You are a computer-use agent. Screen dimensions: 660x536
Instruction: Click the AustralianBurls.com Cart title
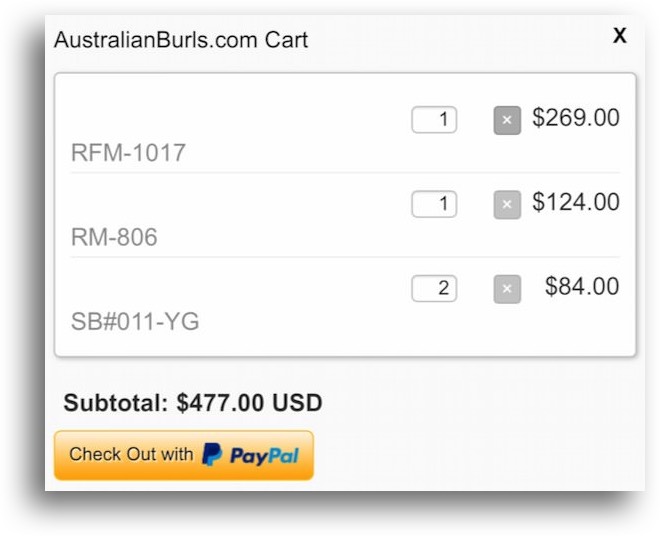[x=181, y=40]
